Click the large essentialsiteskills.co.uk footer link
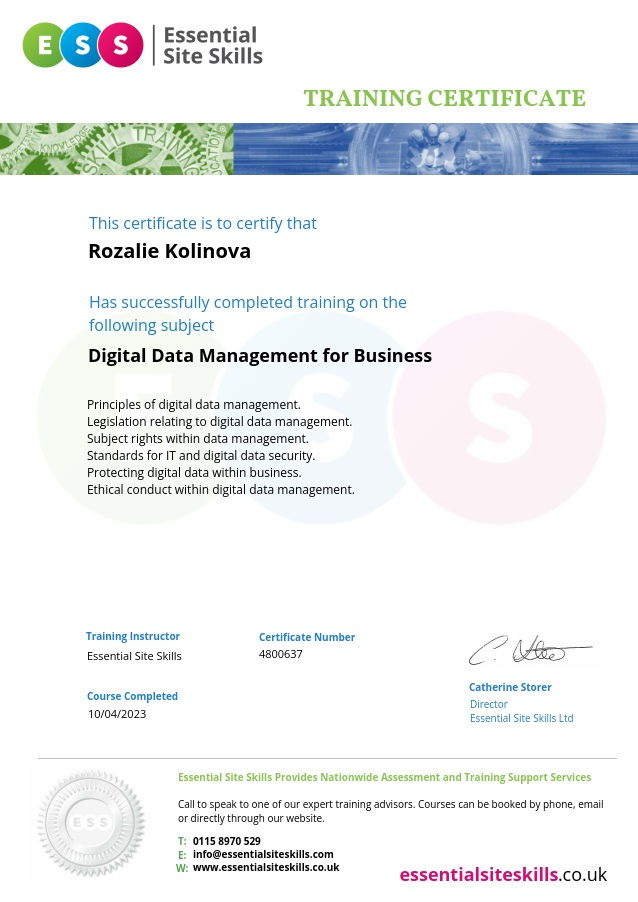Image resolution: width=638 pixels, height=902 pixels. (x=503, y=875)
